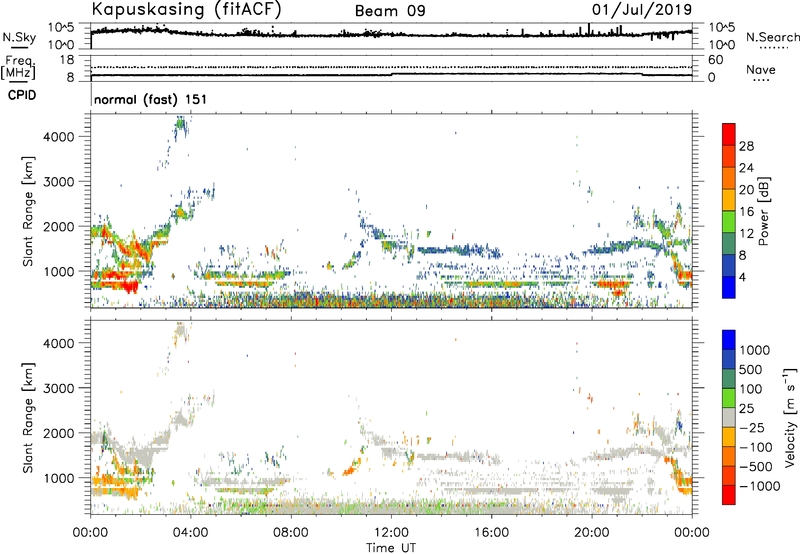
Task: Click the '04:00' time tick label
Action: tap(190, 533)
